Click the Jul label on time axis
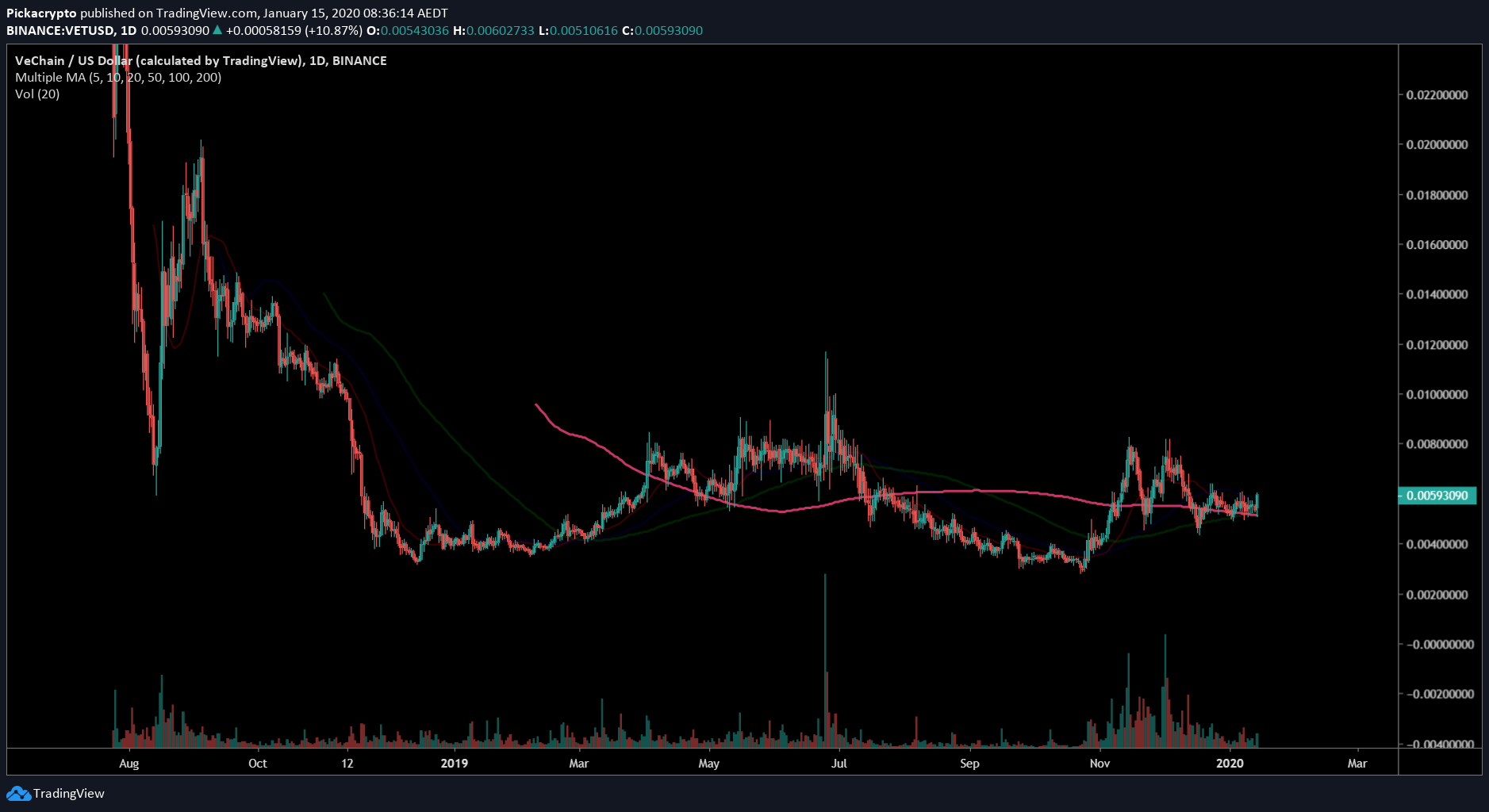The height and width of the screenshot is (812, 1489). pos(839,764)
